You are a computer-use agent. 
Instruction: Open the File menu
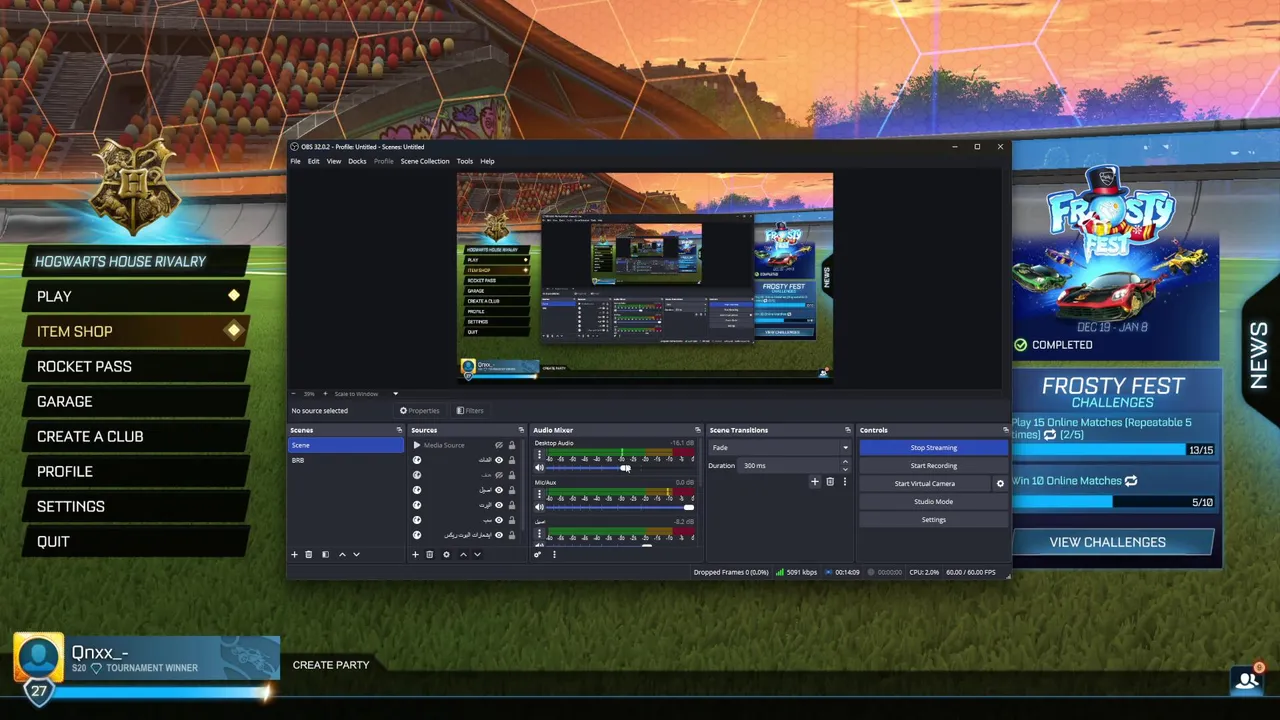tap(295, 161)
